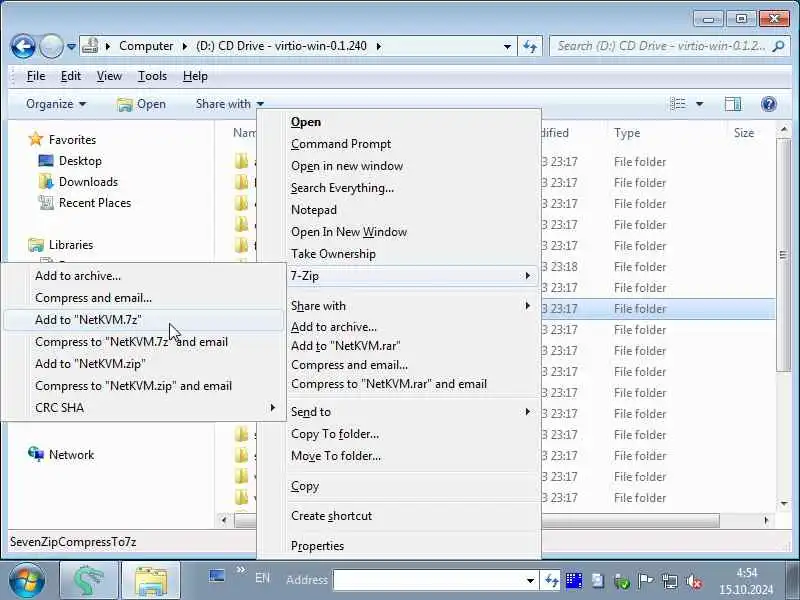The width and height of the screenshot is (800, 600).
Task: Open the Help menu
Action: [x=195, y=76]
